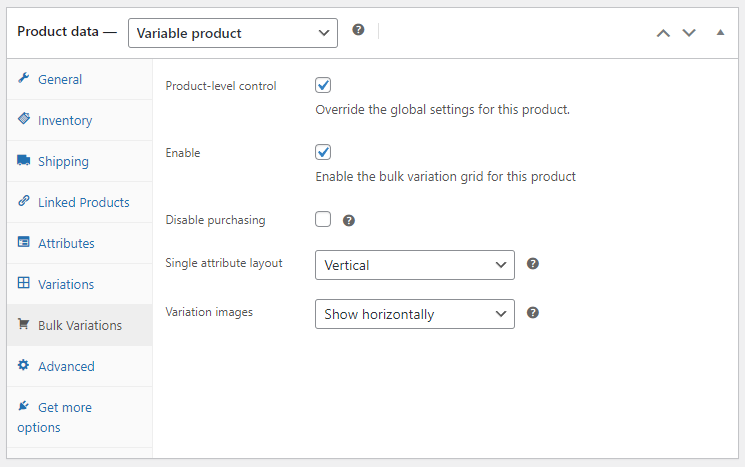Click the help icon next to product type dropdown

click(358, 30)
